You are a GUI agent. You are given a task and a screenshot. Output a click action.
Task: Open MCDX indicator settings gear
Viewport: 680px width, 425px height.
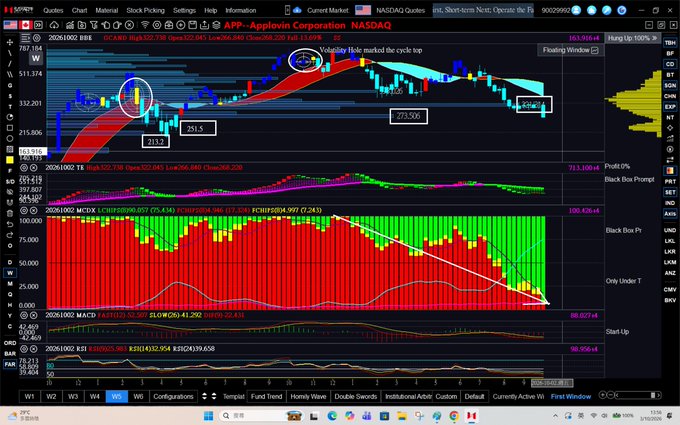pos(24,210)
